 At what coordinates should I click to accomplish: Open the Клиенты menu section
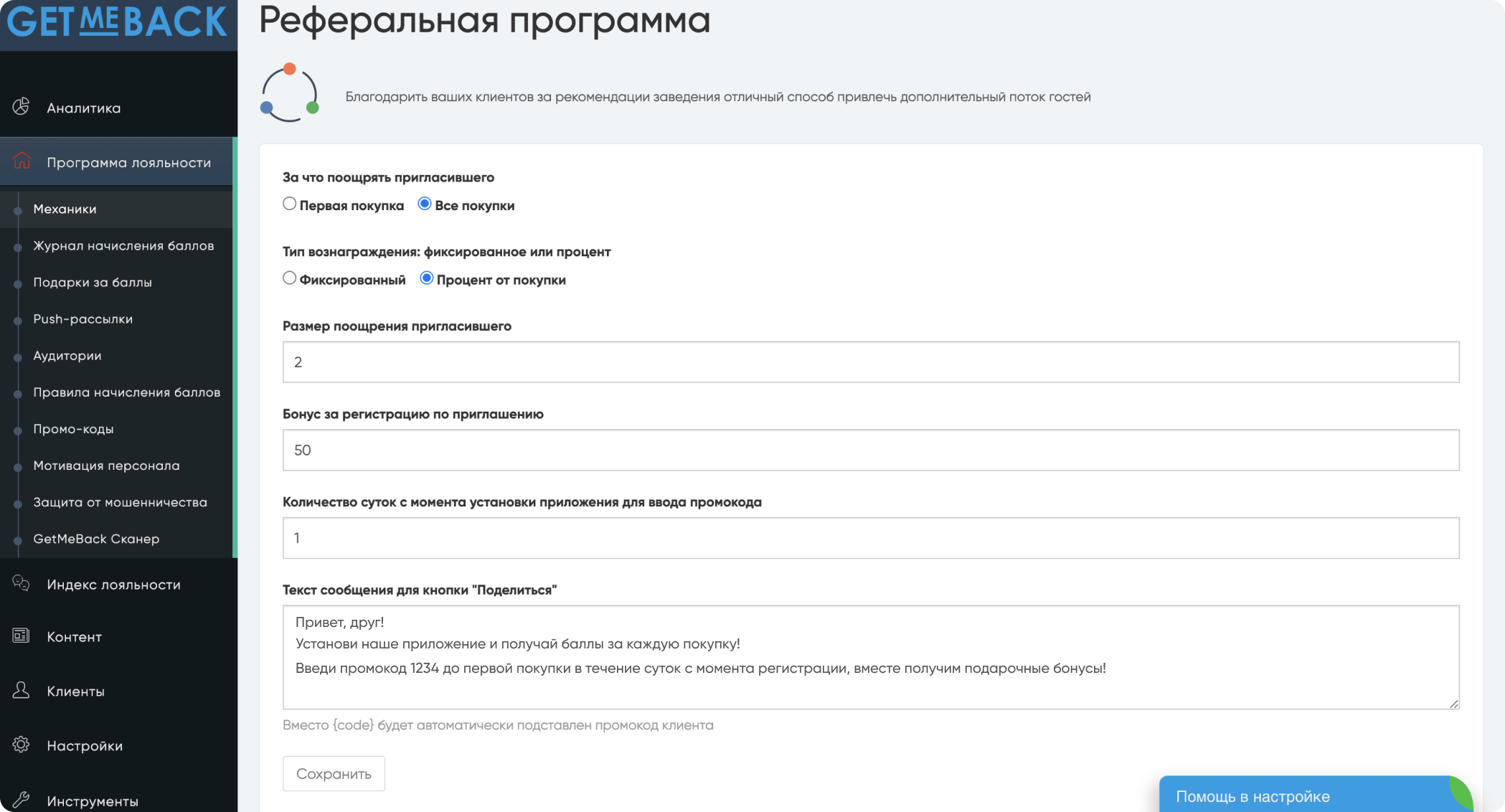[x=118, y=691]
